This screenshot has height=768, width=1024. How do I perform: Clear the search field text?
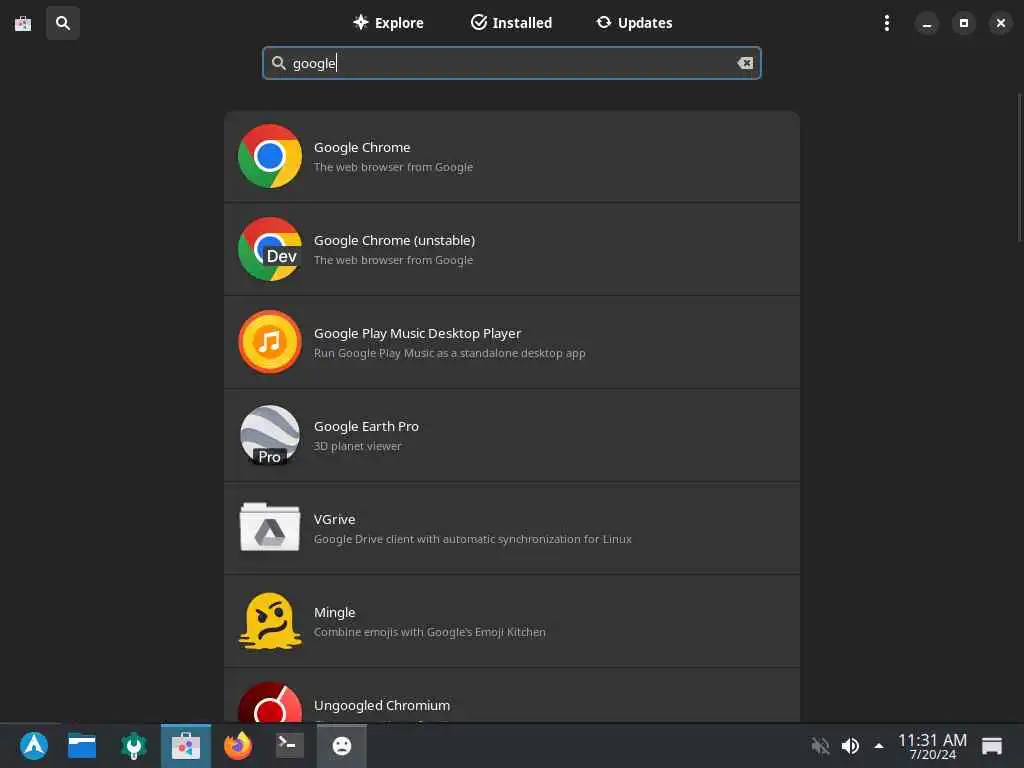pyautogui.click(x=745, y=63)
